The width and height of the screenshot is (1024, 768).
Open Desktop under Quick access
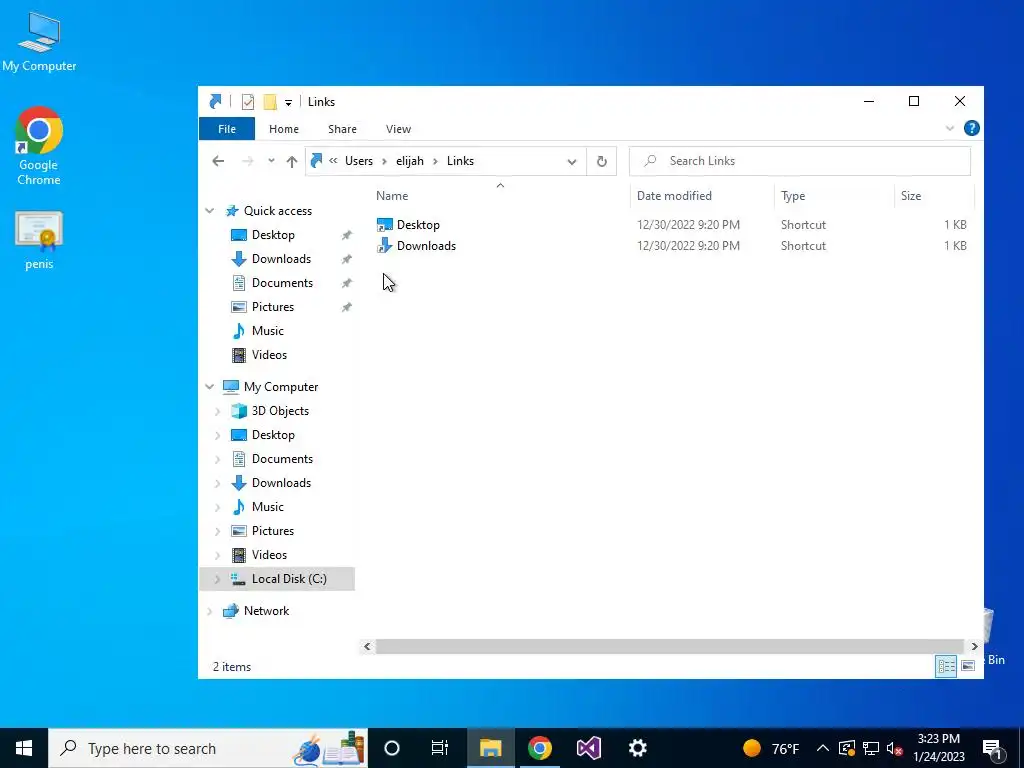(x=273, y=234)
